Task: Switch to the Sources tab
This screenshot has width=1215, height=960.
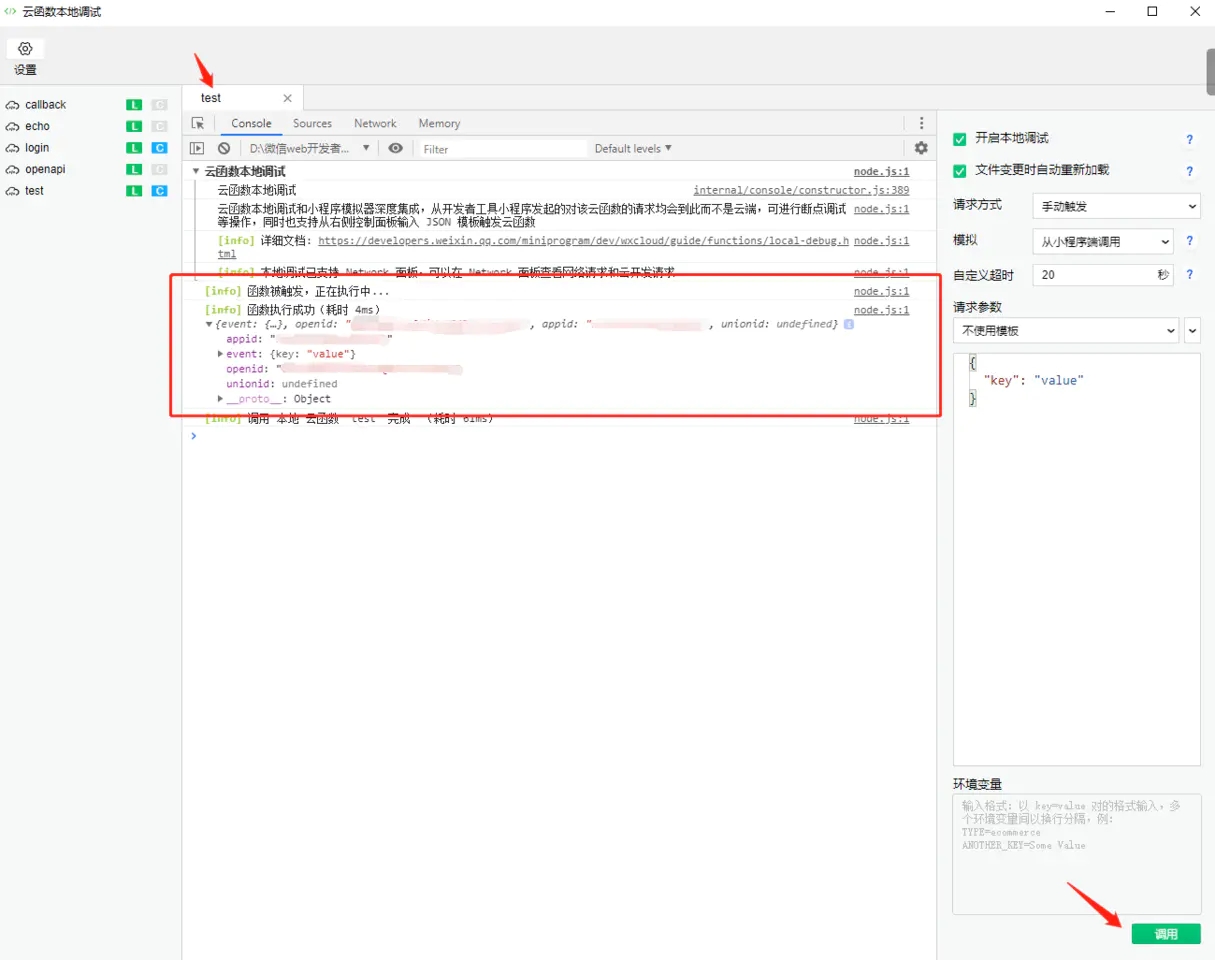Action: 312,123
